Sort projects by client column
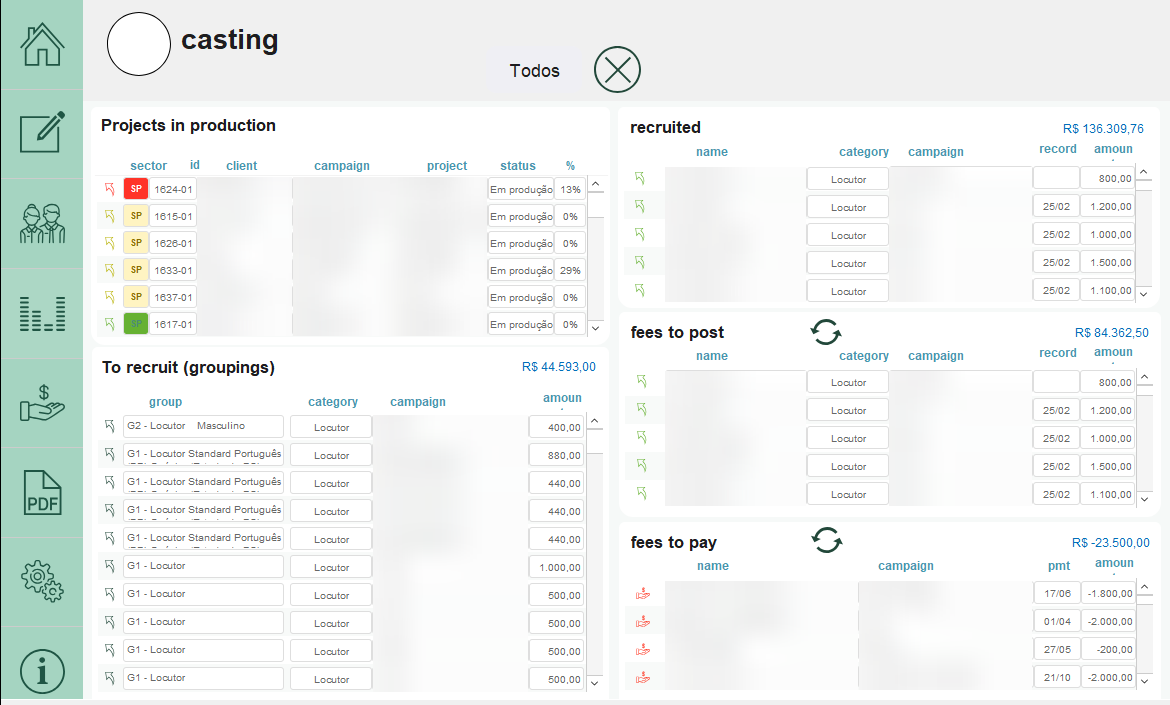Image resolution: width=1170 pixels, height=705 pixels. pyautogui.click(x=241, y=166)
